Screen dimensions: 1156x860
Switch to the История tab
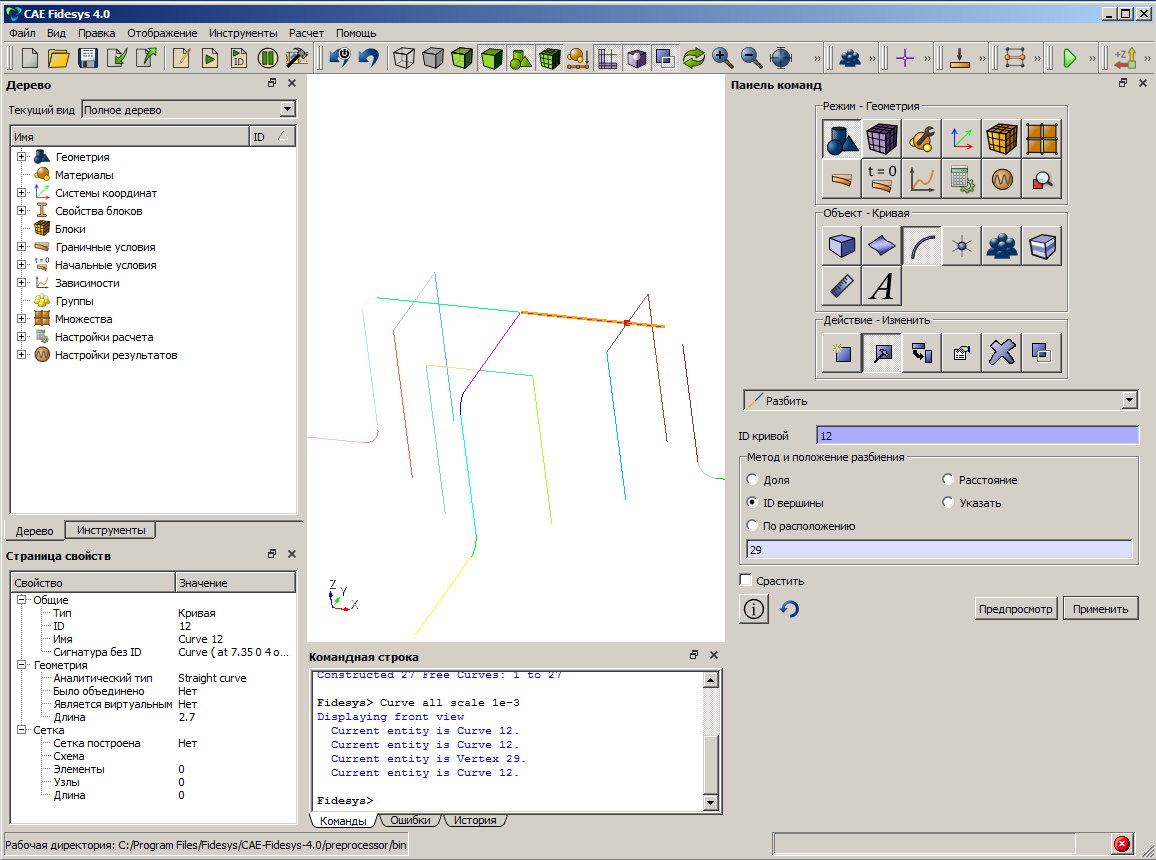(x=475, y=820)
